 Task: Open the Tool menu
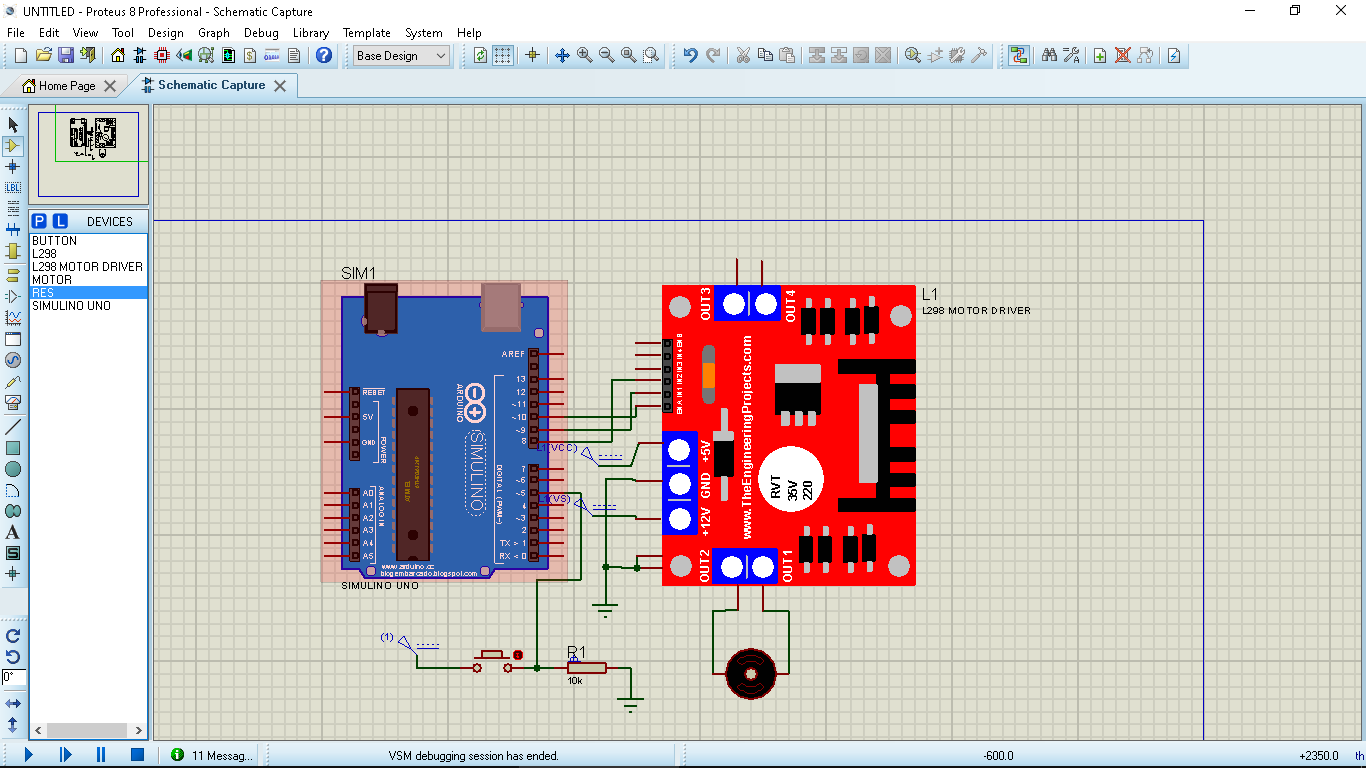coord(123,33)
